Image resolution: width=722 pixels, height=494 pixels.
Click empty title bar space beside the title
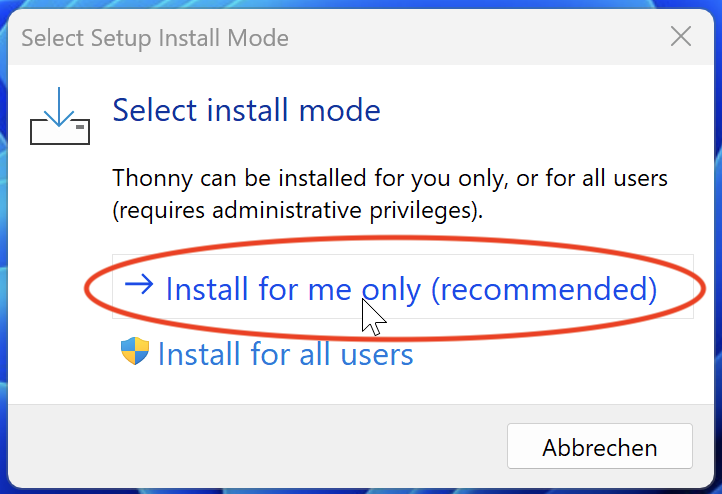(x=470, y=39)
